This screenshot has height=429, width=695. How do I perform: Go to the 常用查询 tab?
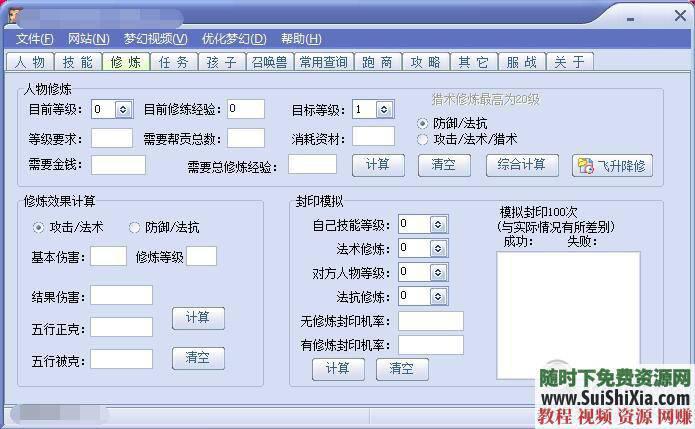(x=324, y=62)
